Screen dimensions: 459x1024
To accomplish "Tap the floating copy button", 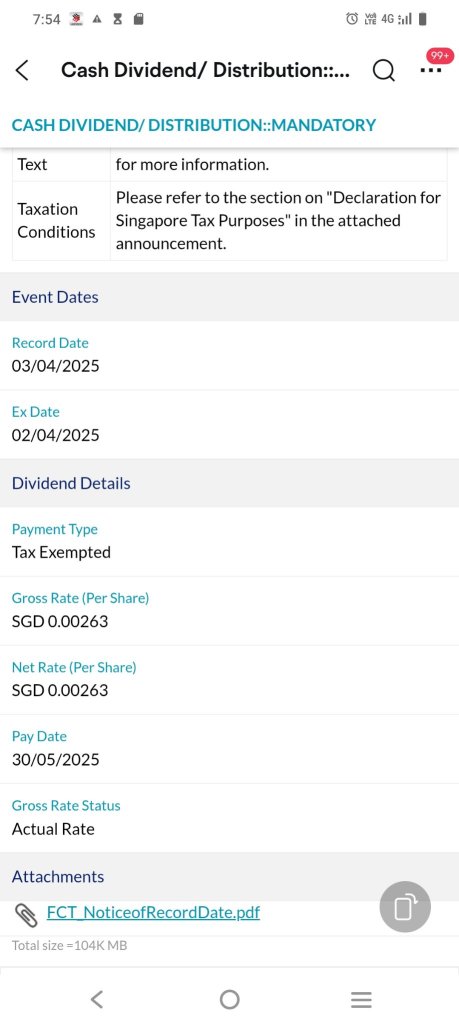I will coord(405,907).
